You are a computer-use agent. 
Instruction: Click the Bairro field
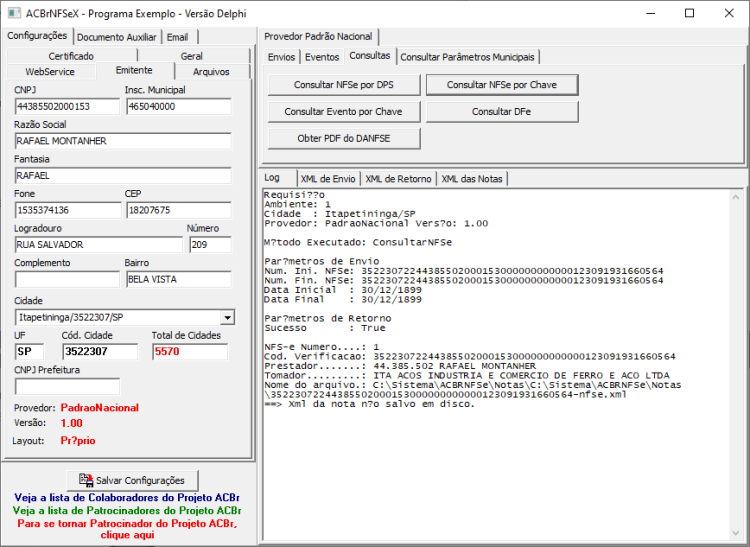[179, 279]
